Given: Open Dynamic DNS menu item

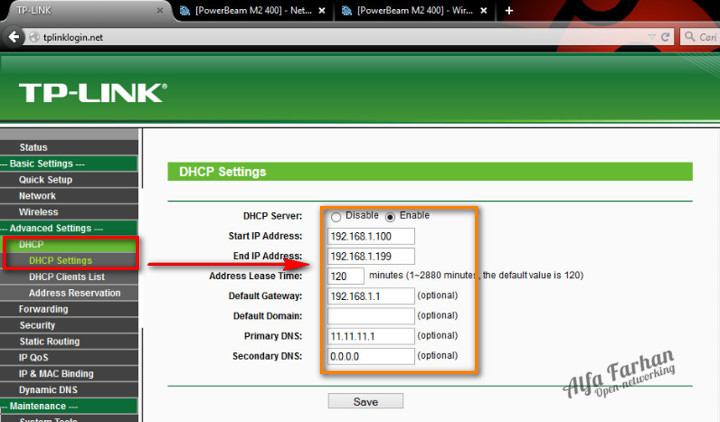Looking at the screenshot, I should (69, 390).
